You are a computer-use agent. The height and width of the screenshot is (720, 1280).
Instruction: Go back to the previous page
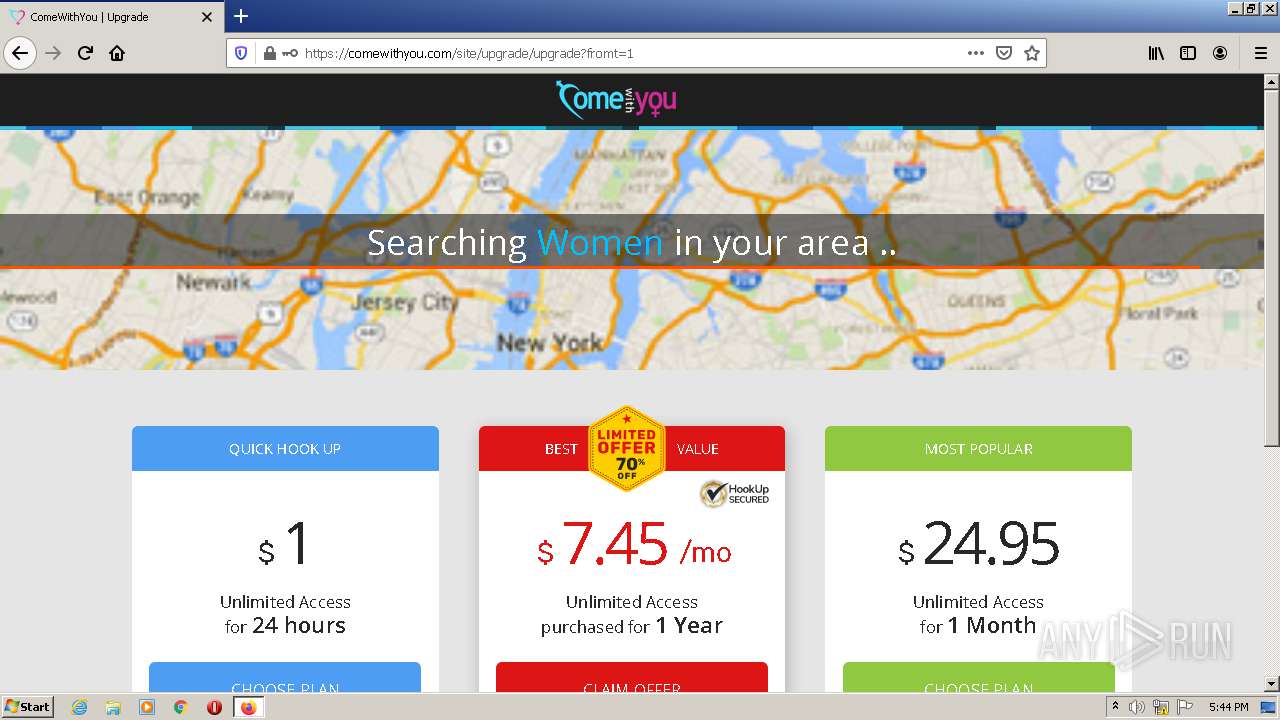coord(20,53)
